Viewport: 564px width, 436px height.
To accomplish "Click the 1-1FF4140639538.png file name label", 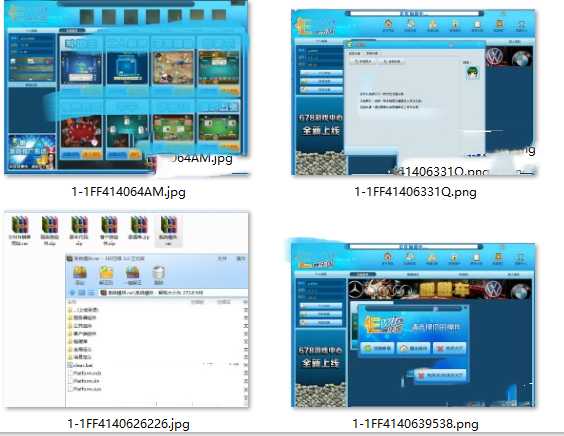I will [x=415, y=423].
